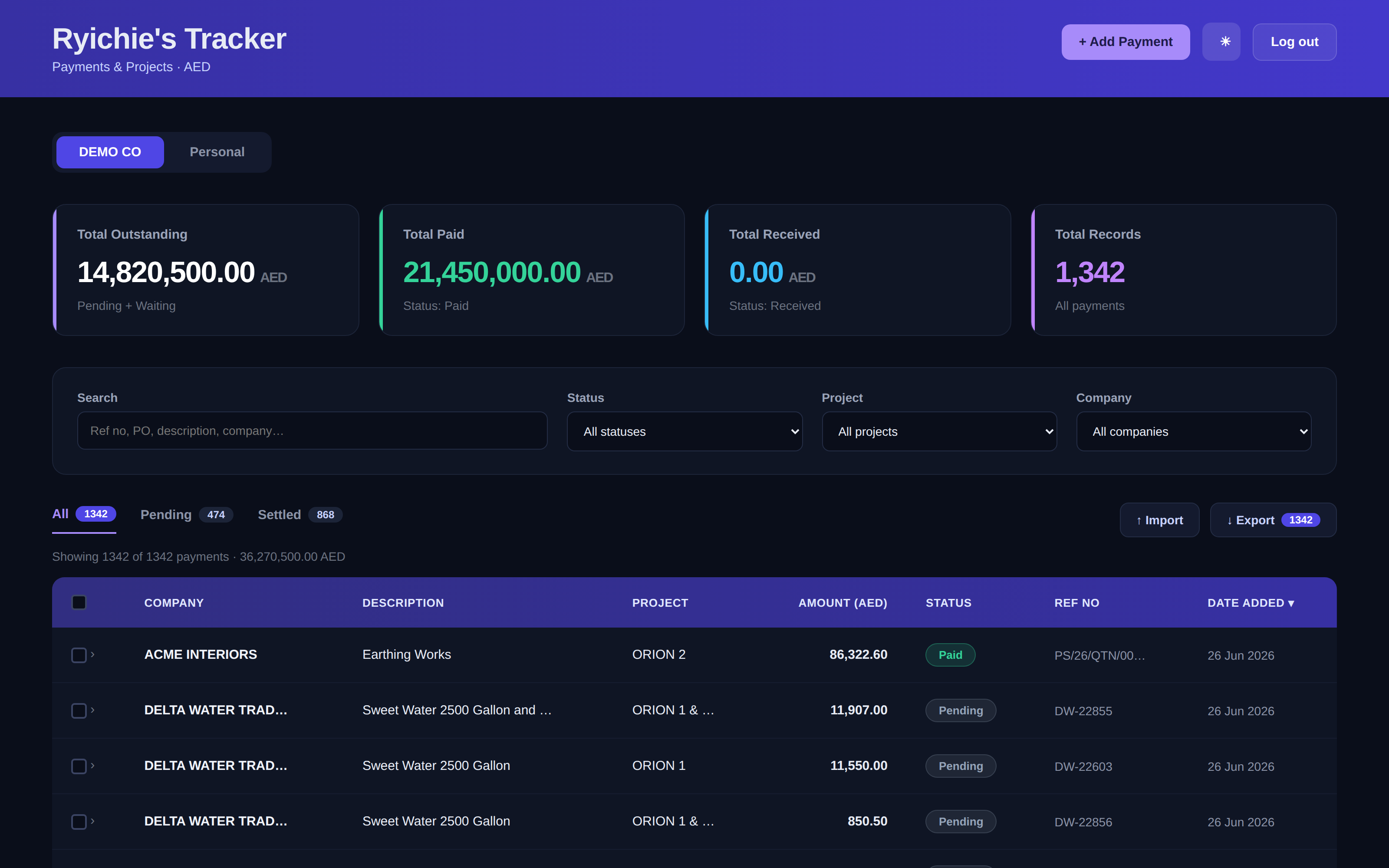Click reference number DW-22603
The height and width of the screenshot is (868, 1389).
[1083, 767]
